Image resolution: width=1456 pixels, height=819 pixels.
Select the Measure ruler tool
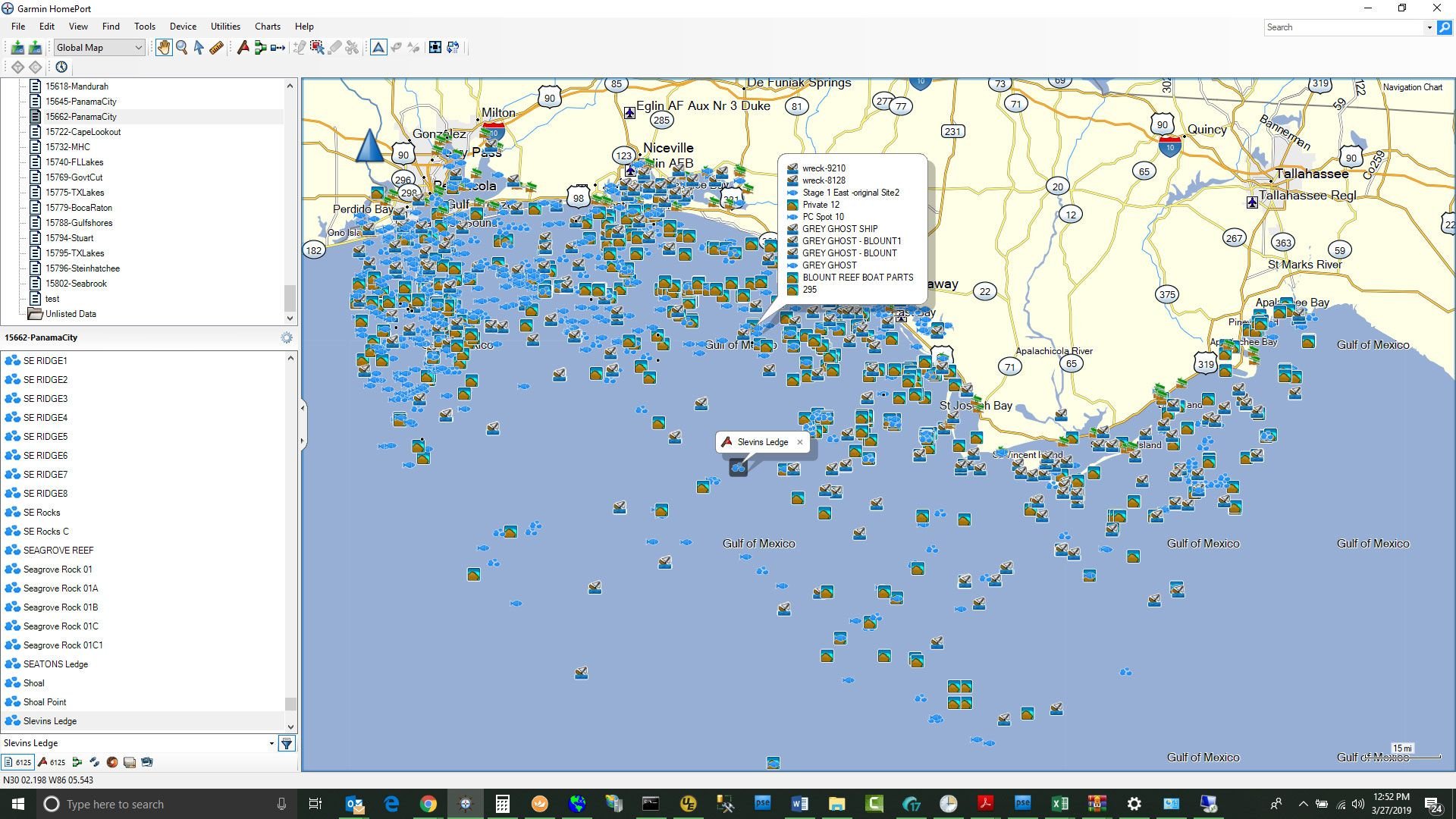pyautogui.click(x=216, y=48)
